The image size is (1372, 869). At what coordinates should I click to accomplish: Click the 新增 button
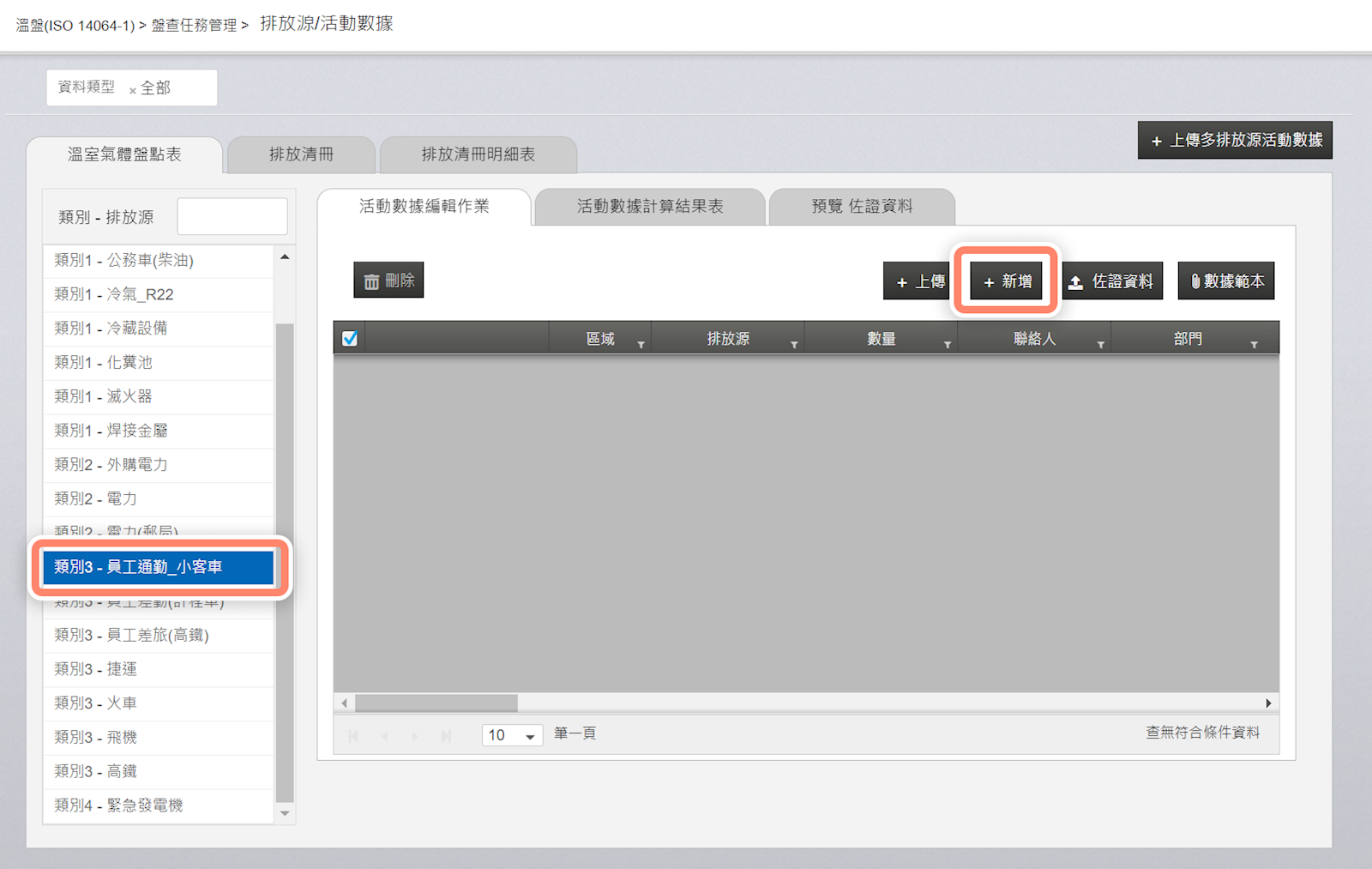click(1007, 281)
